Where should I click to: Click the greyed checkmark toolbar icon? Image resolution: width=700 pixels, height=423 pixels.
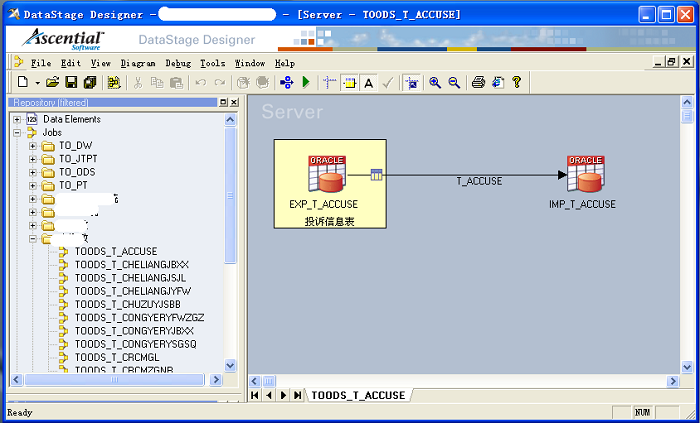(x=388, y=83)
